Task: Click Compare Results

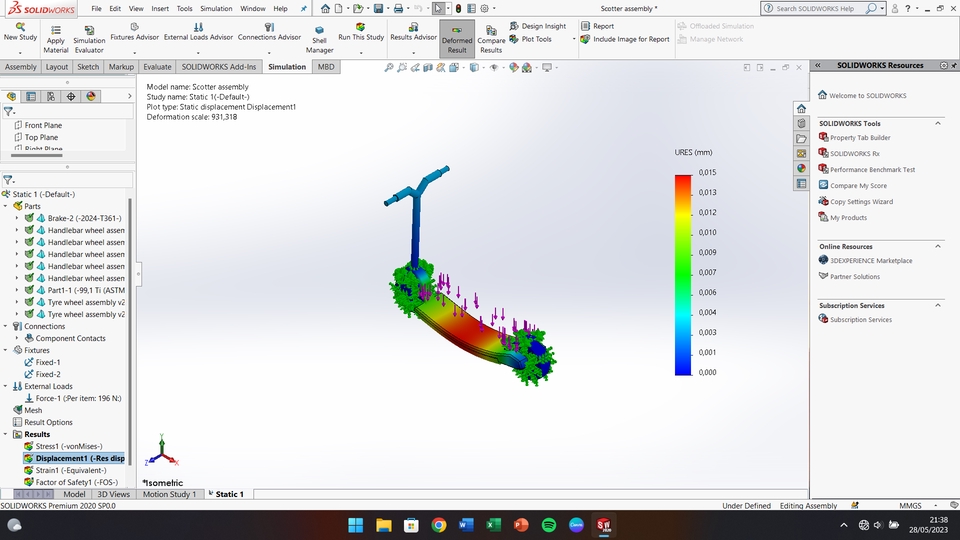Action: pyautogui.click(x=491, y=40)
